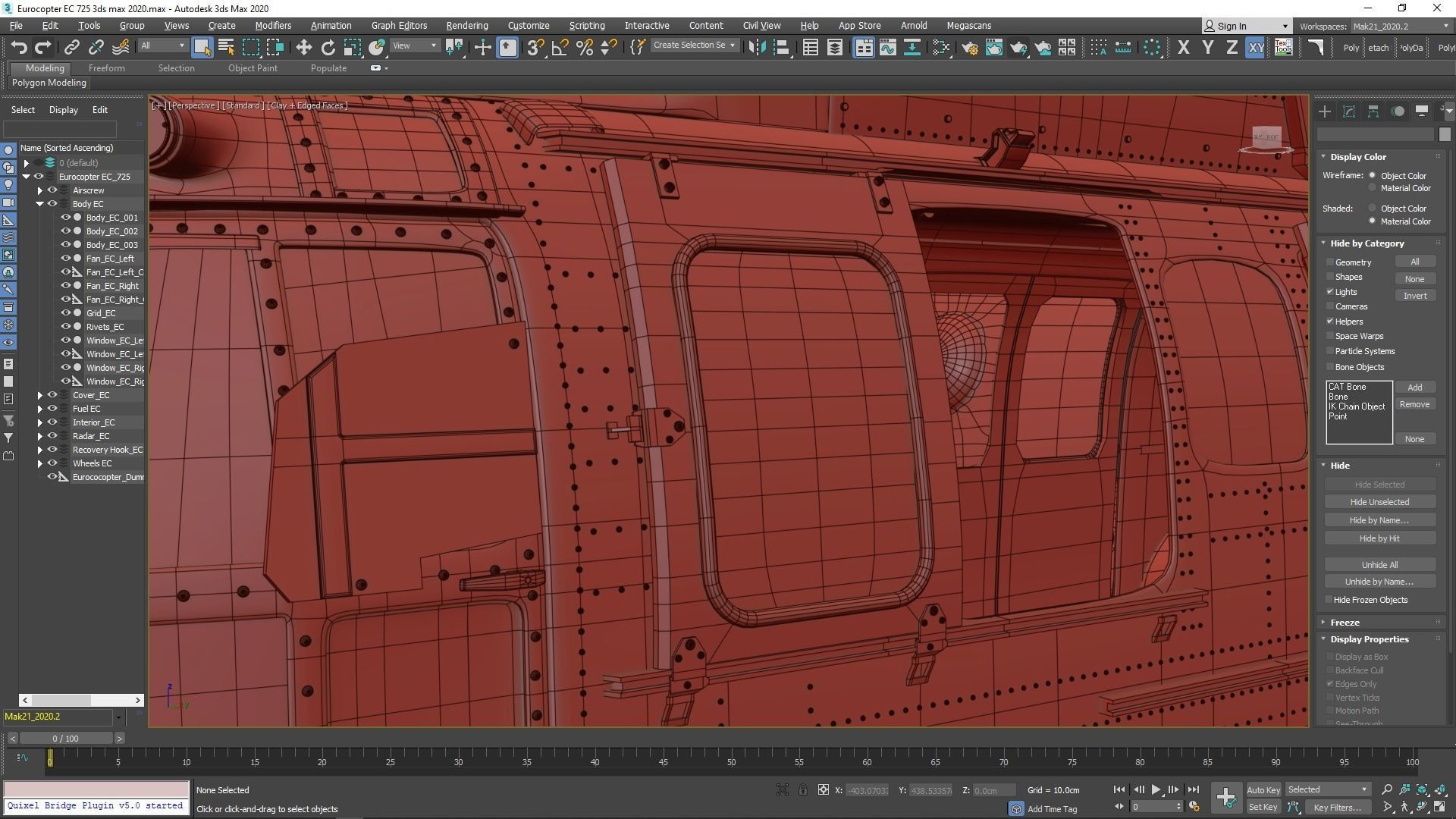Screen dimensions: 1456x819
Task: Click the Play Animation button
Action: (1156, 789)
